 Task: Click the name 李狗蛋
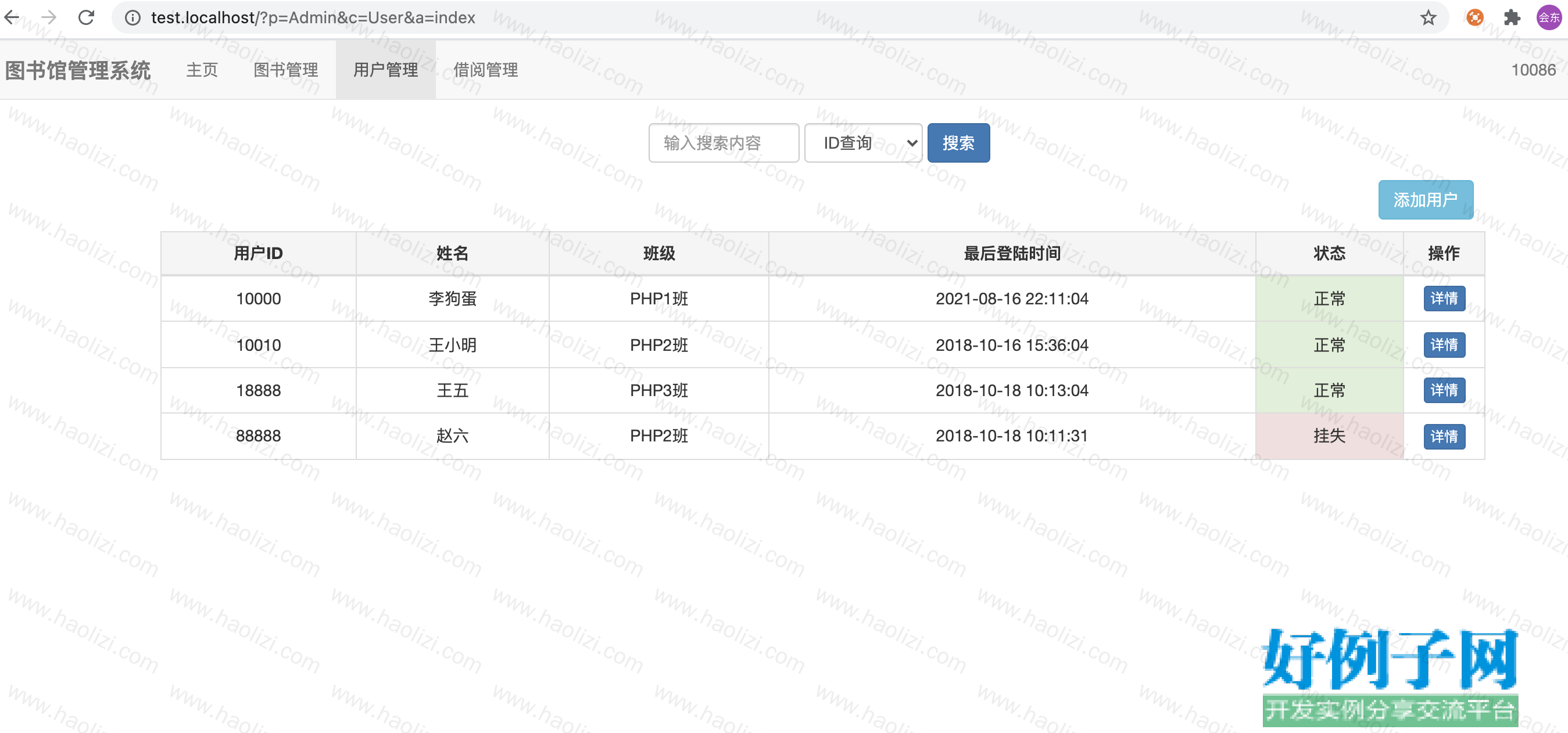[452, 299]
